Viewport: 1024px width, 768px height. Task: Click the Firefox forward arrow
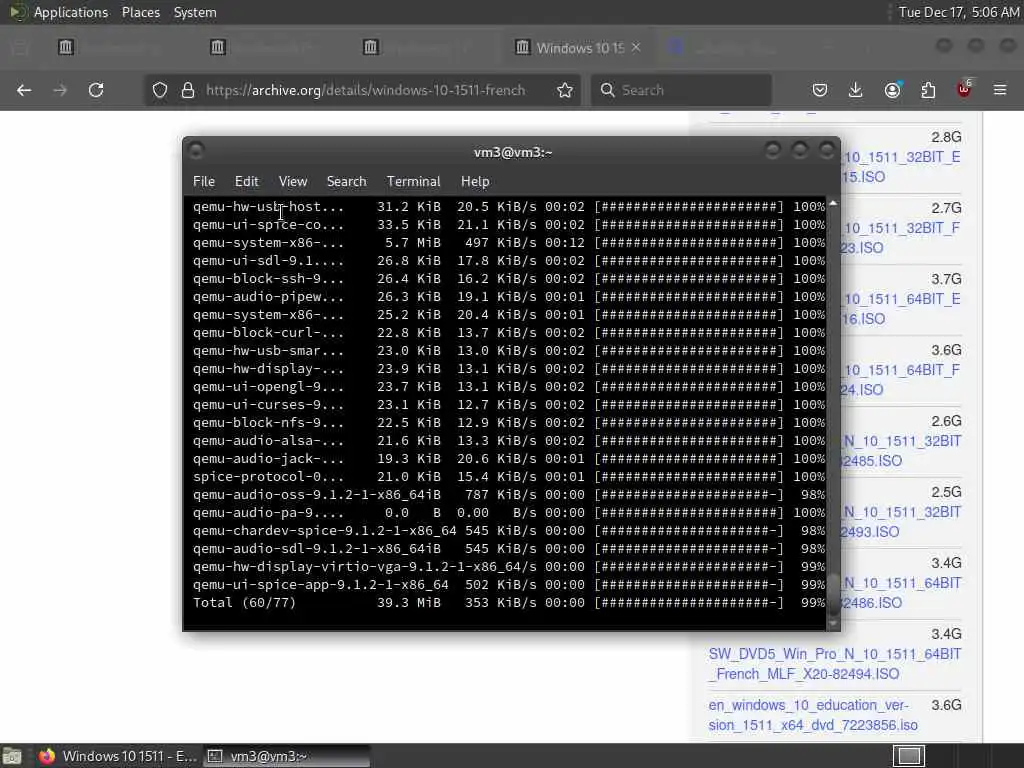click(x=60, y=90)
